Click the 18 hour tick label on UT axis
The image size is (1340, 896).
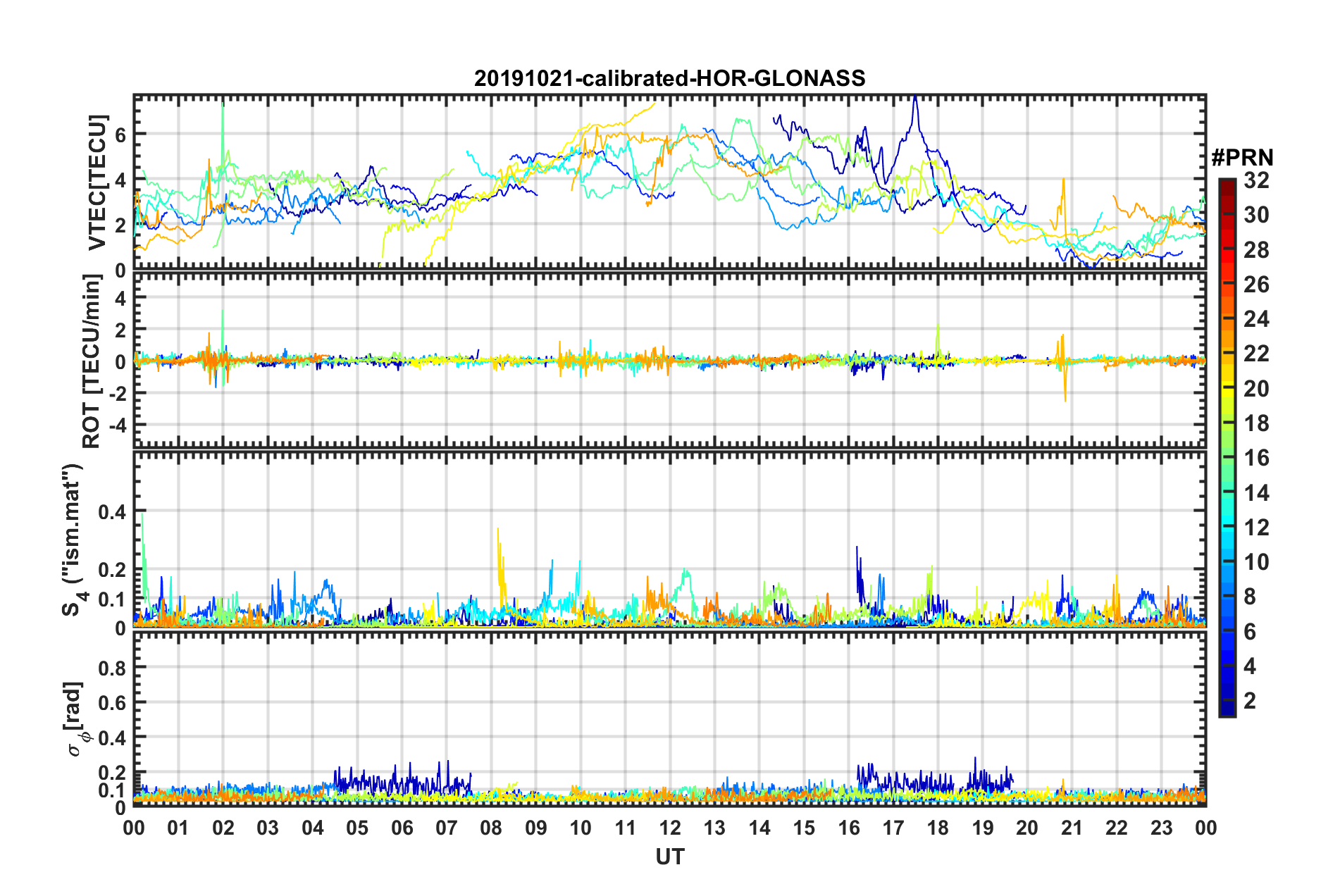click(x=938, y=828)
